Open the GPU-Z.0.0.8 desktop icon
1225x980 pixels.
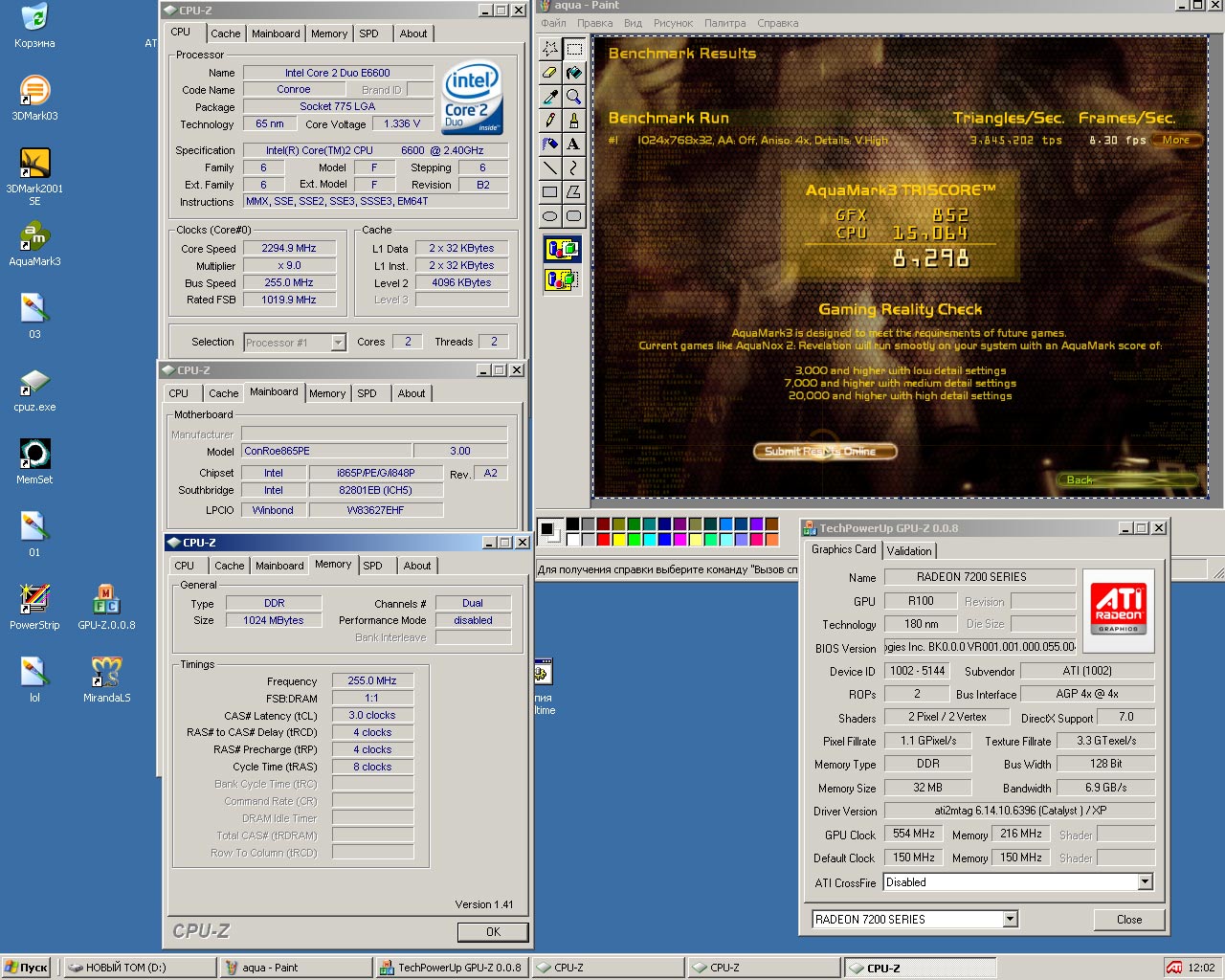click(106, 608)
